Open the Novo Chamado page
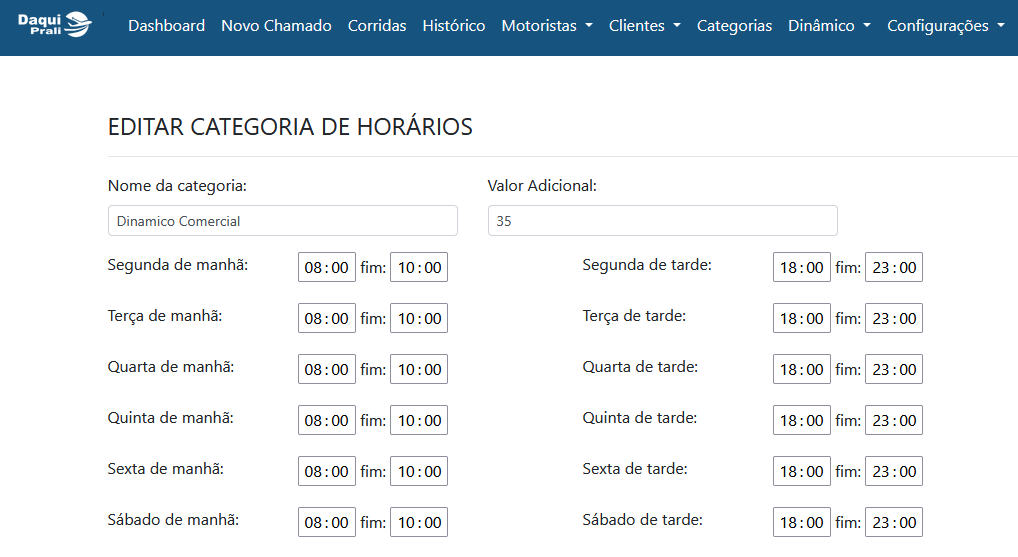Screen dimensions: 1018x557 [276, 25]
